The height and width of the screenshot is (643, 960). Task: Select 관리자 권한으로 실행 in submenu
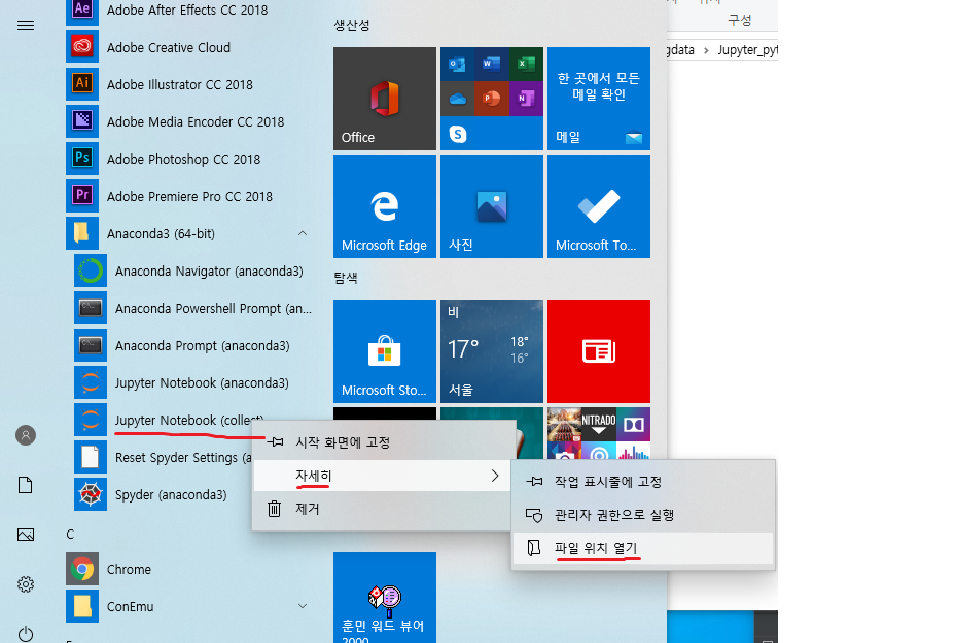click(643, 515)
